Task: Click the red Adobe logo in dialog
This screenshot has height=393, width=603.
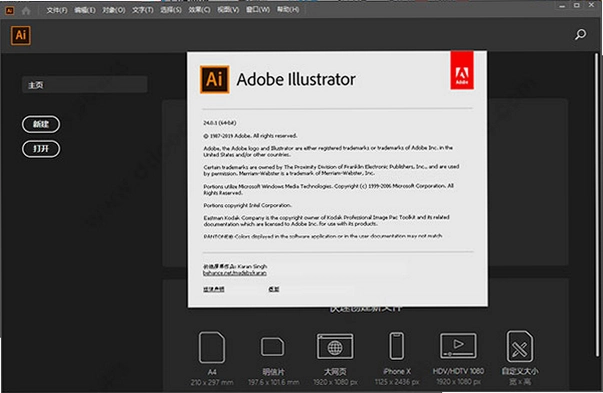Action: tap(462, 70)
